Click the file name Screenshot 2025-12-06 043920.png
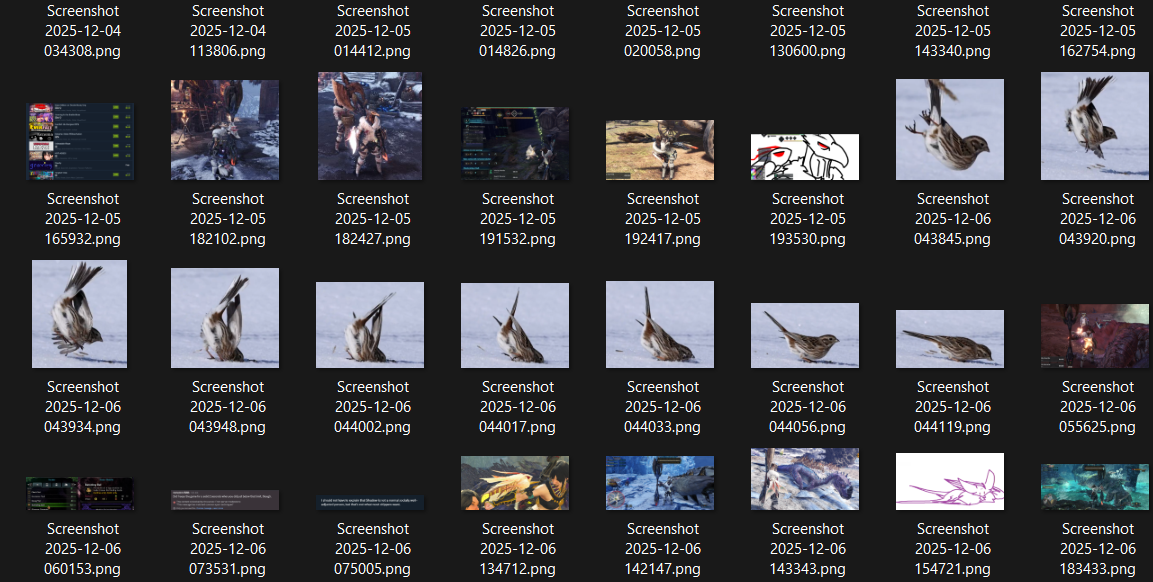This screenshot has height=582, width=1153. 1098,219
